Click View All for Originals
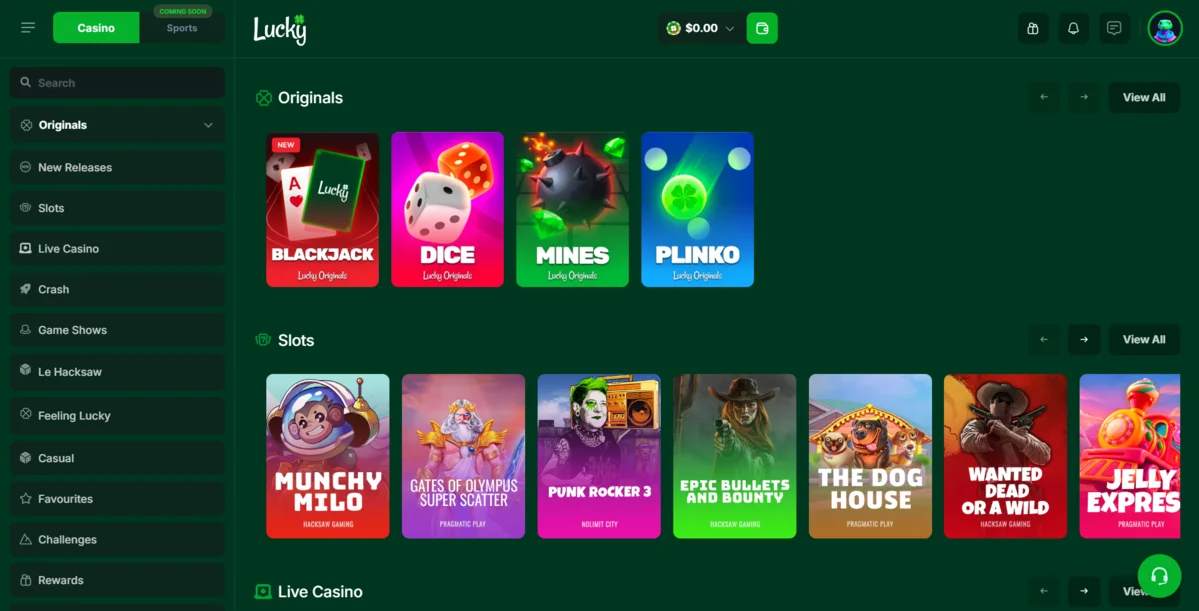1199x611 pixels. coord(1144,97)
